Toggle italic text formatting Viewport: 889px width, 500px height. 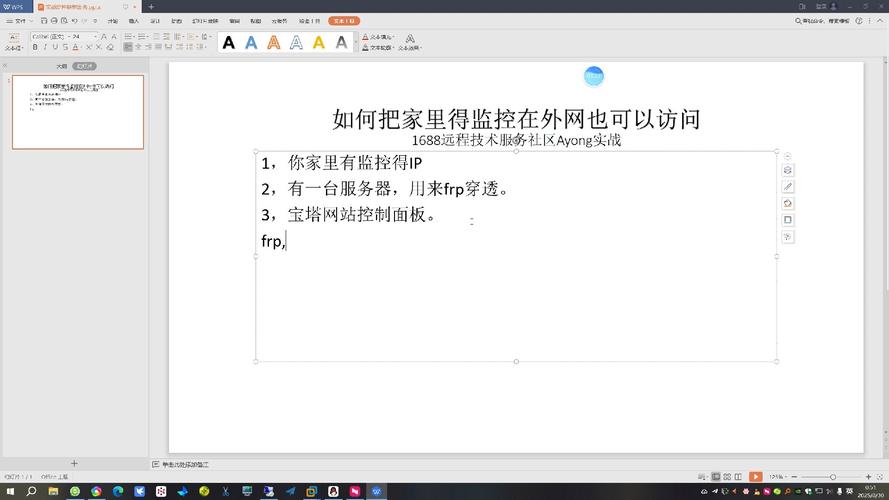pos(45,47)
